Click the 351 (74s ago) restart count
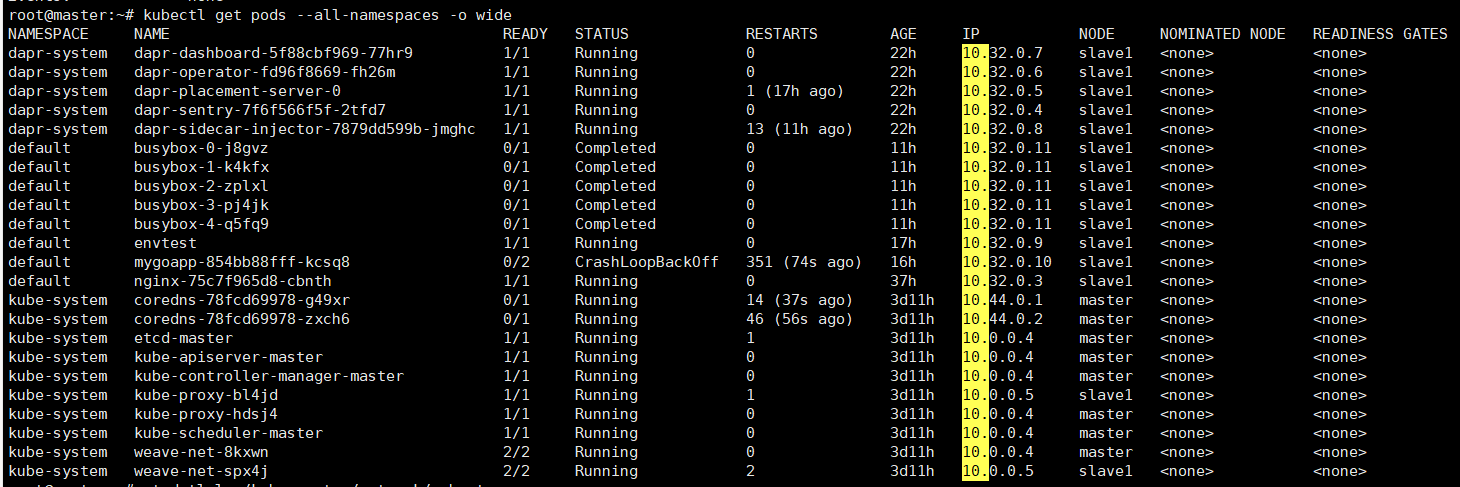This screenshot has height=487, width=1460. 803,262
